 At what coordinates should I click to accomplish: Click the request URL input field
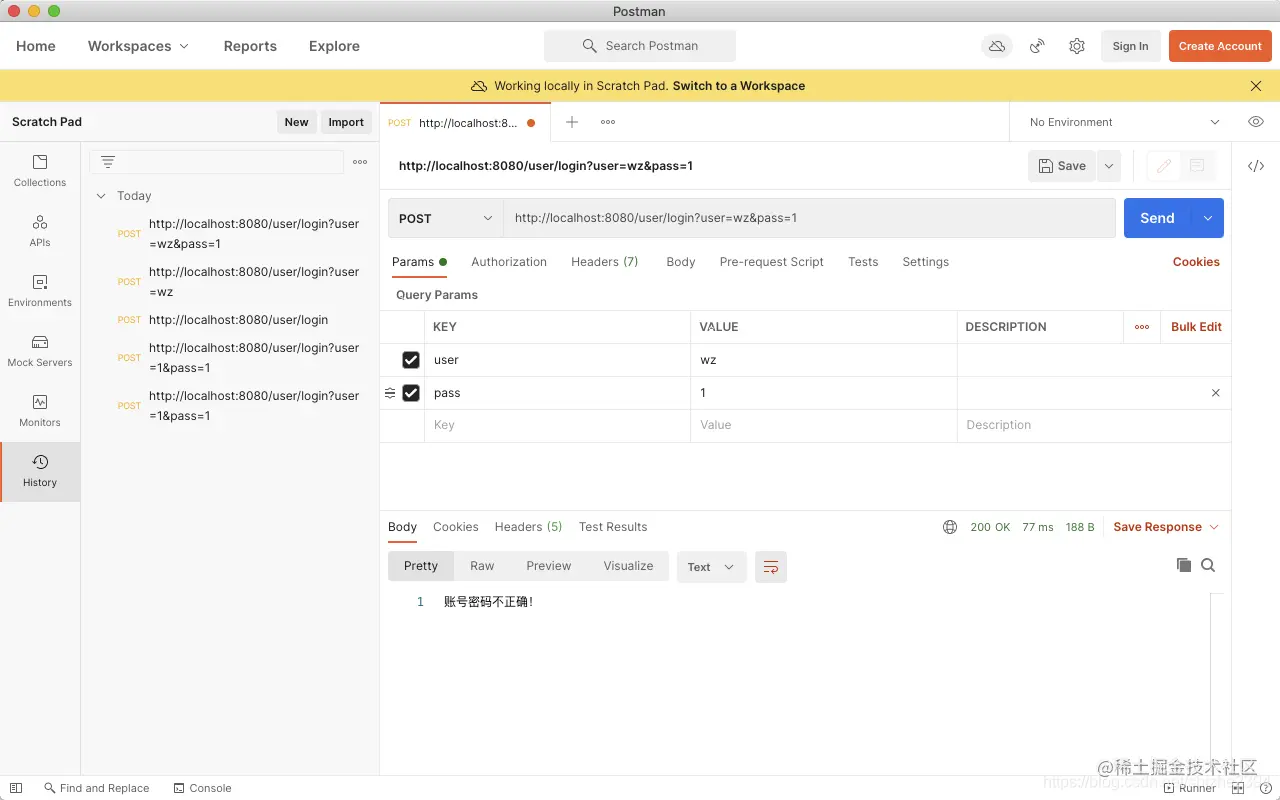point(809,218)
